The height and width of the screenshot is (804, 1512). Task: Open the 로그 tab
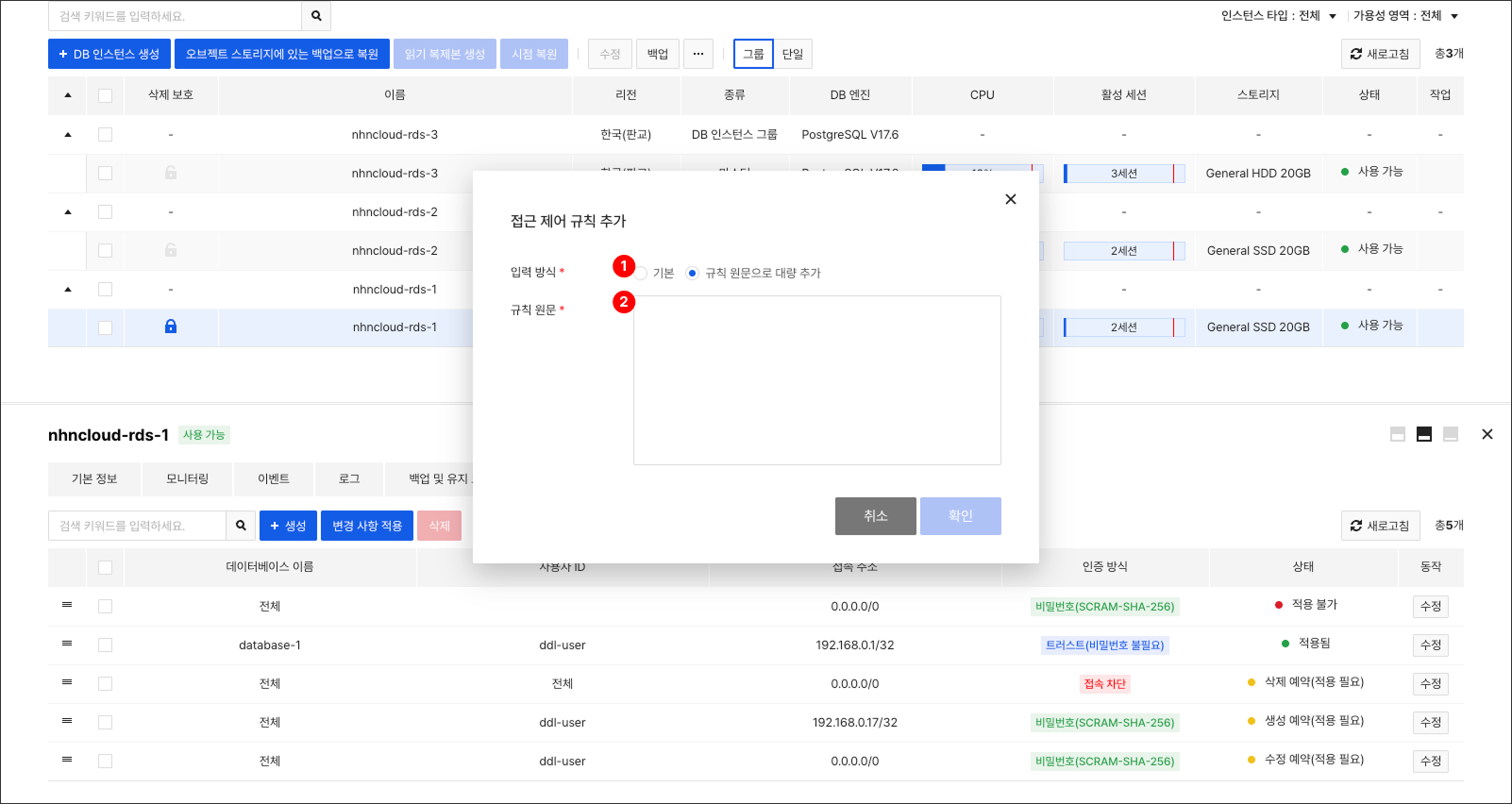click(349, 479)
